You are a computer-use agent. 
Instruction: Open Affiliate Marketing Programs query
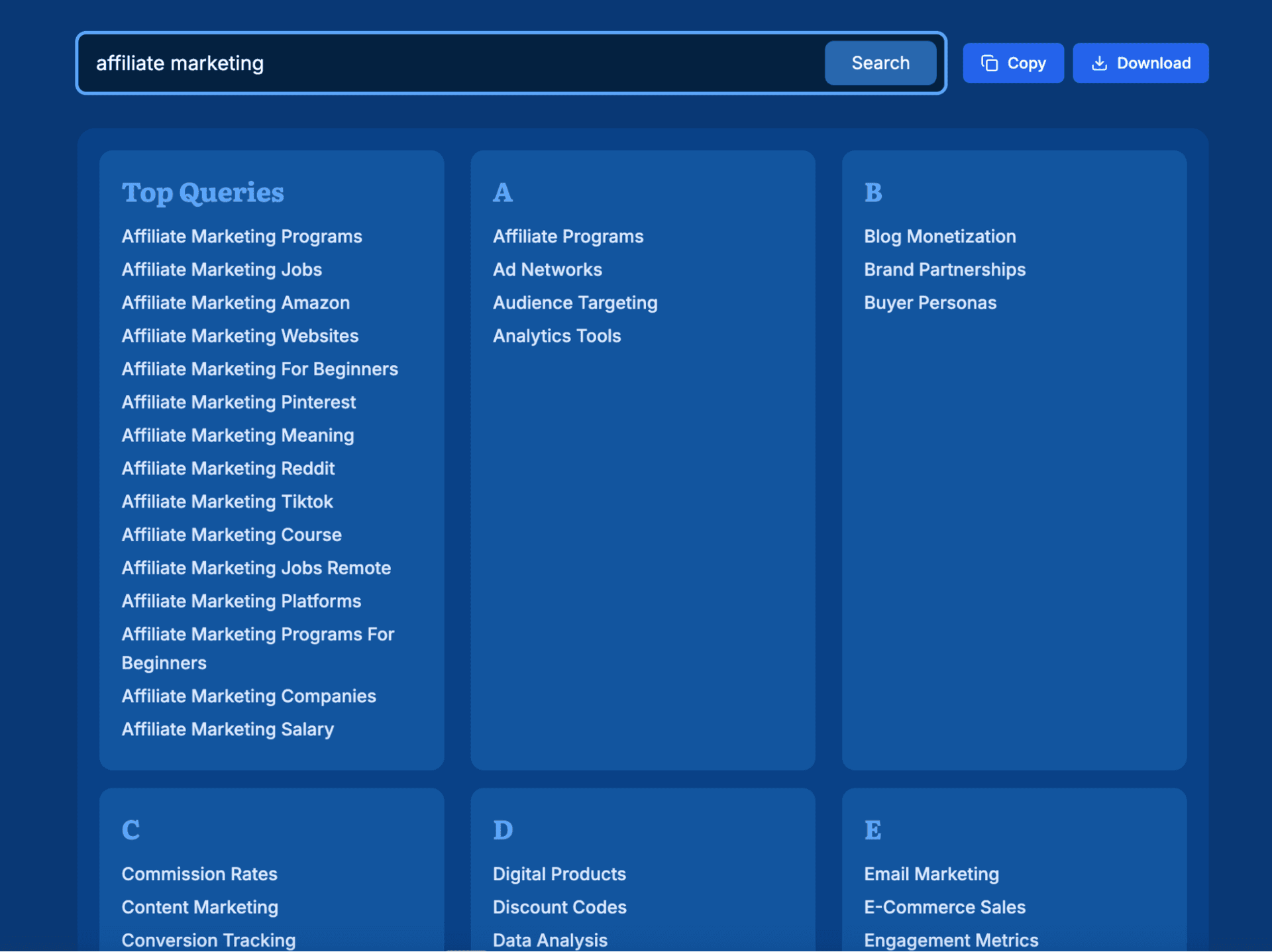coord(242,237)
